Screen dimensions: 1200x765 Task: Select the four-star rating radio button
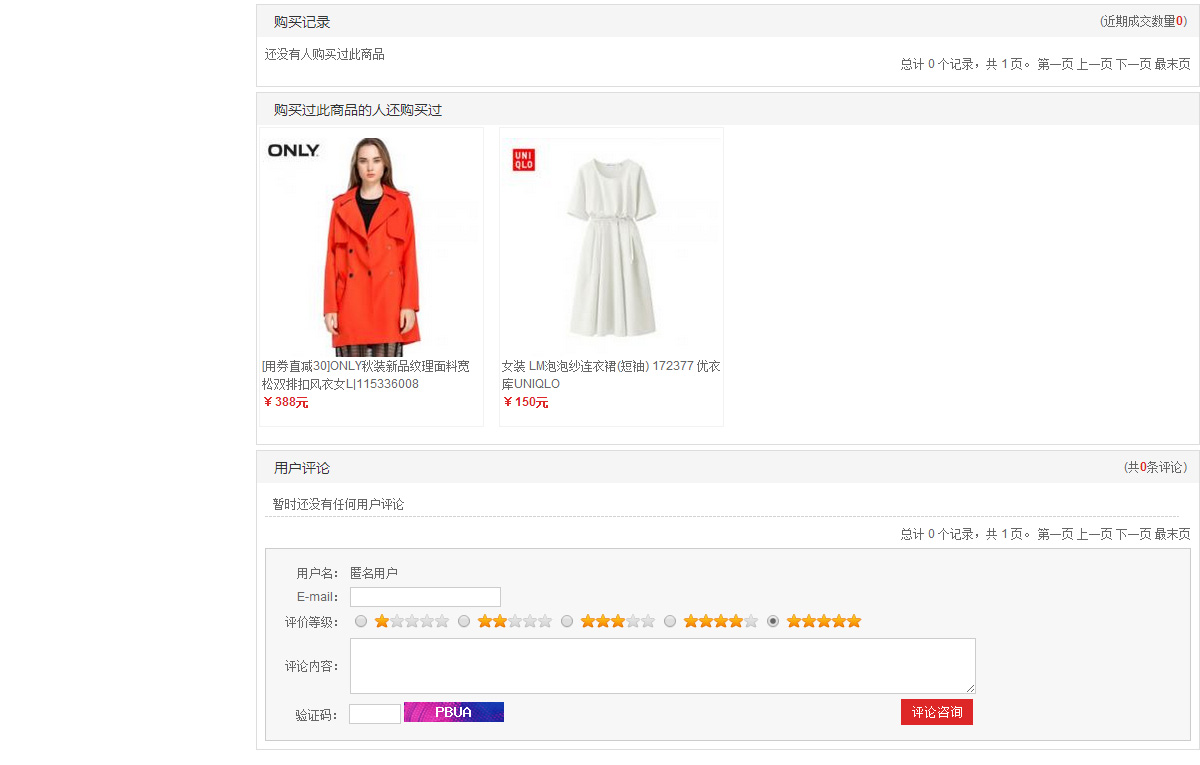pos(670,621)
